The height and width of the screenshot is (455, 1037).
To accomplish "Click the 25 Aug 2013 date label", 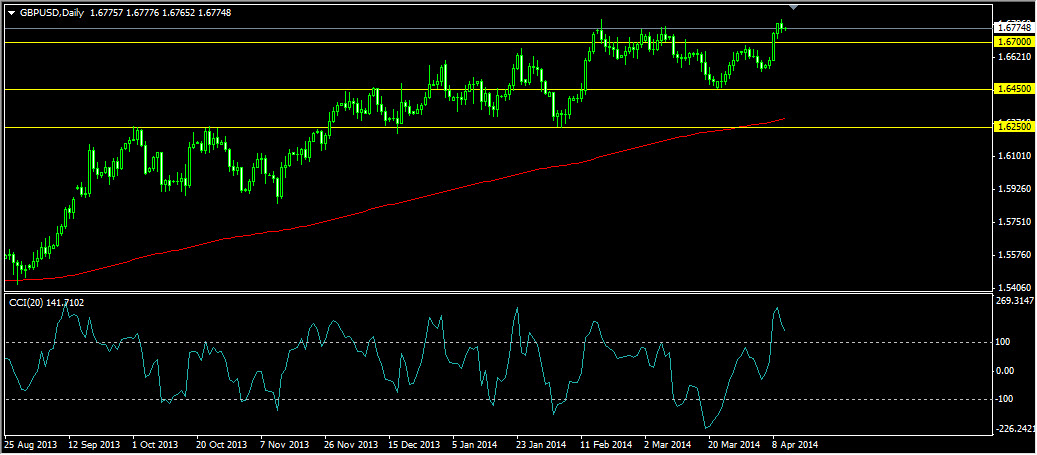I will [x=30, y=444].
